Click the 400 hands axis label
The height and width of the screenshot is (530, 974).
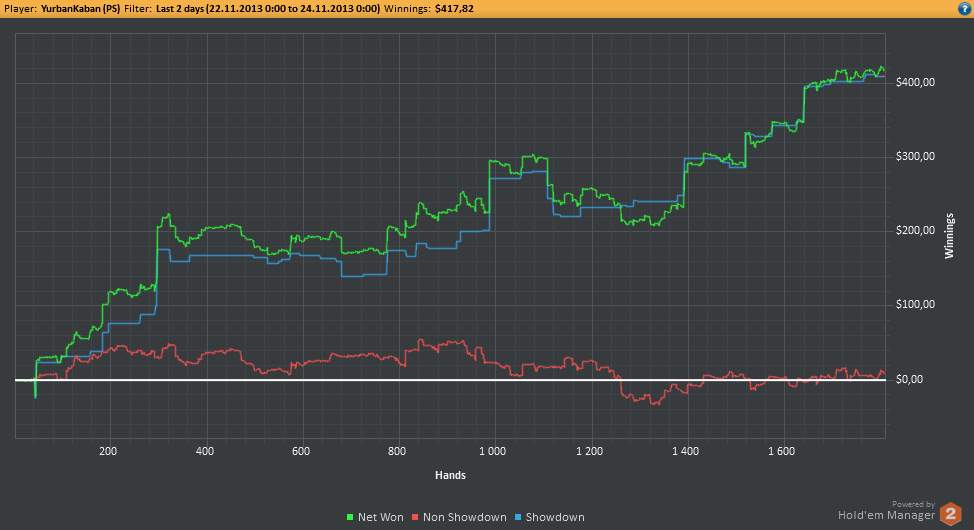coord(205,451)
